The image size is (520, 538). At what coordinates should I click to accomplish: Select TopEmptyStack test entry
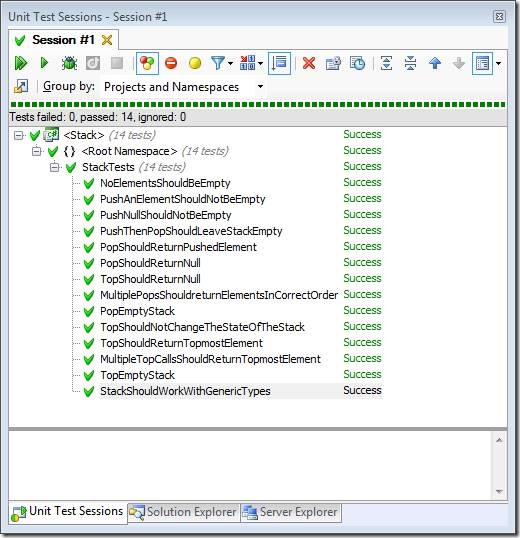coord(137,375)
